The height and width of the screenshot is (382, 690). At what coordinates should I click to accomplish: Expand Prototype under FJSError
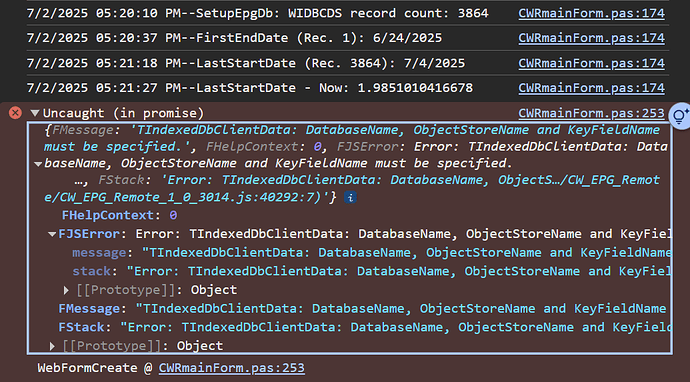click(66, 290)
